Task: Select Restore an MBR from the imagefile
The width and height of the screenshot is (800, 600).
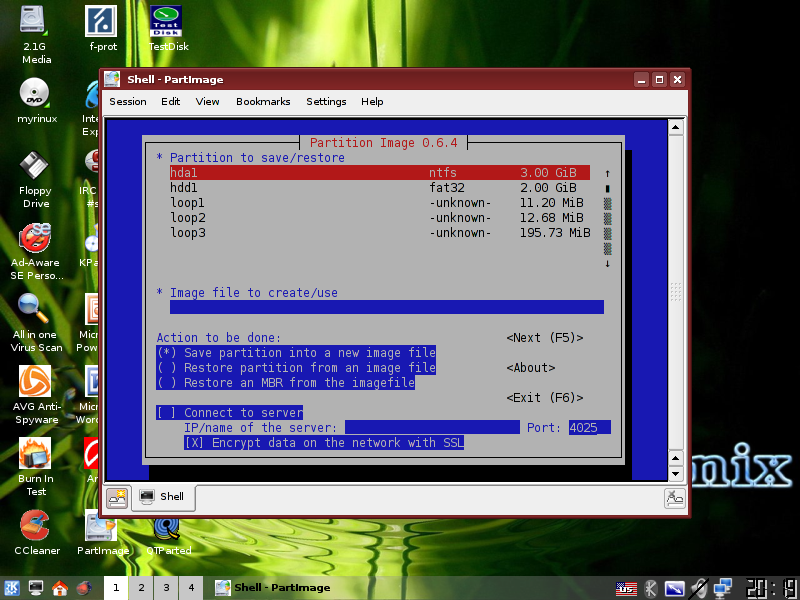Action: click(x=286, y=383)
